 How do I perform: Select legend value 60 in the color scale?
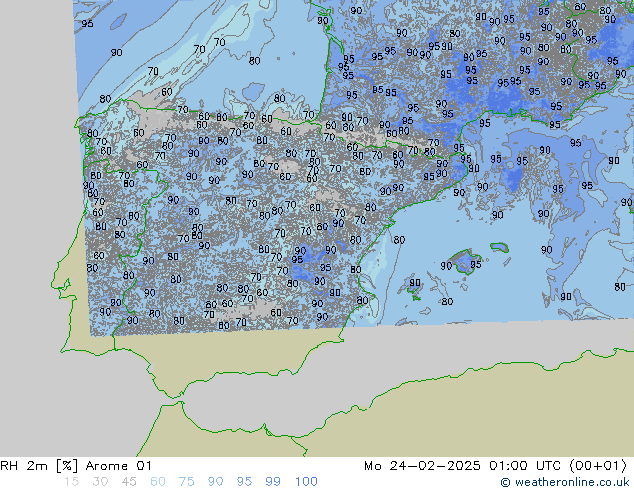point(158,482)
